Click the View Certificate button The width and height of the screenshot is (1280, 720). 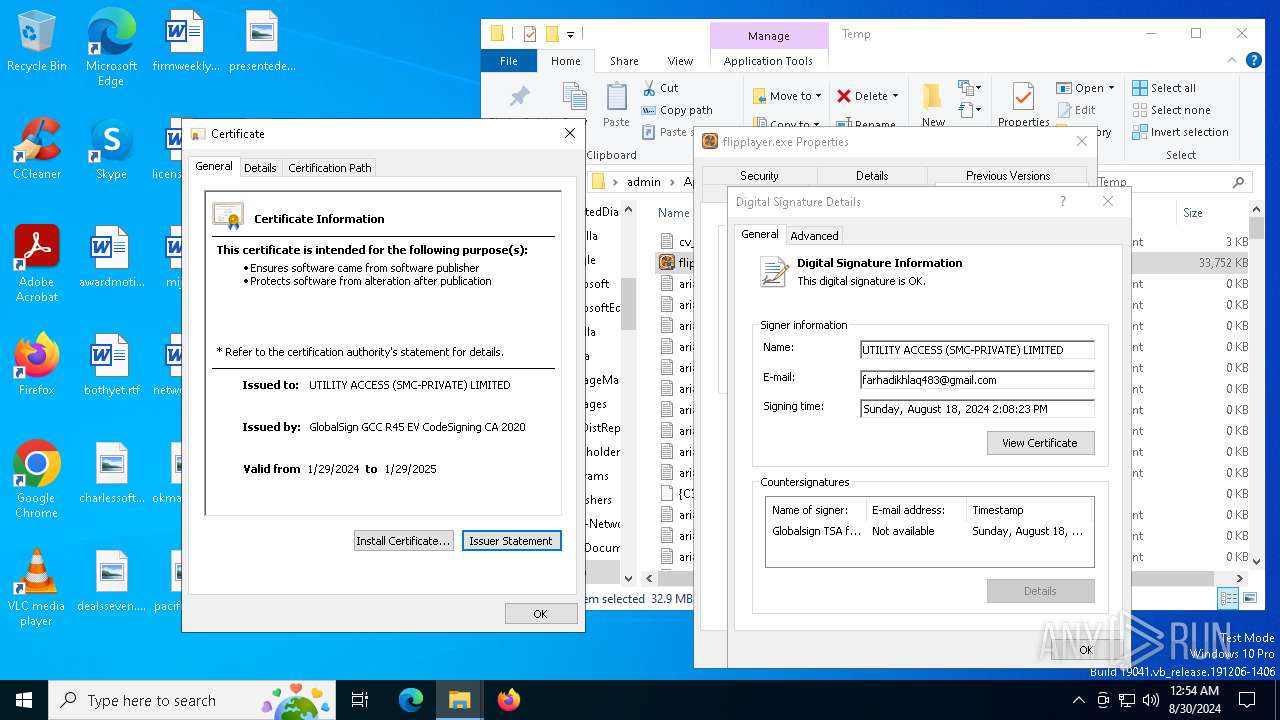(1040, 443)
